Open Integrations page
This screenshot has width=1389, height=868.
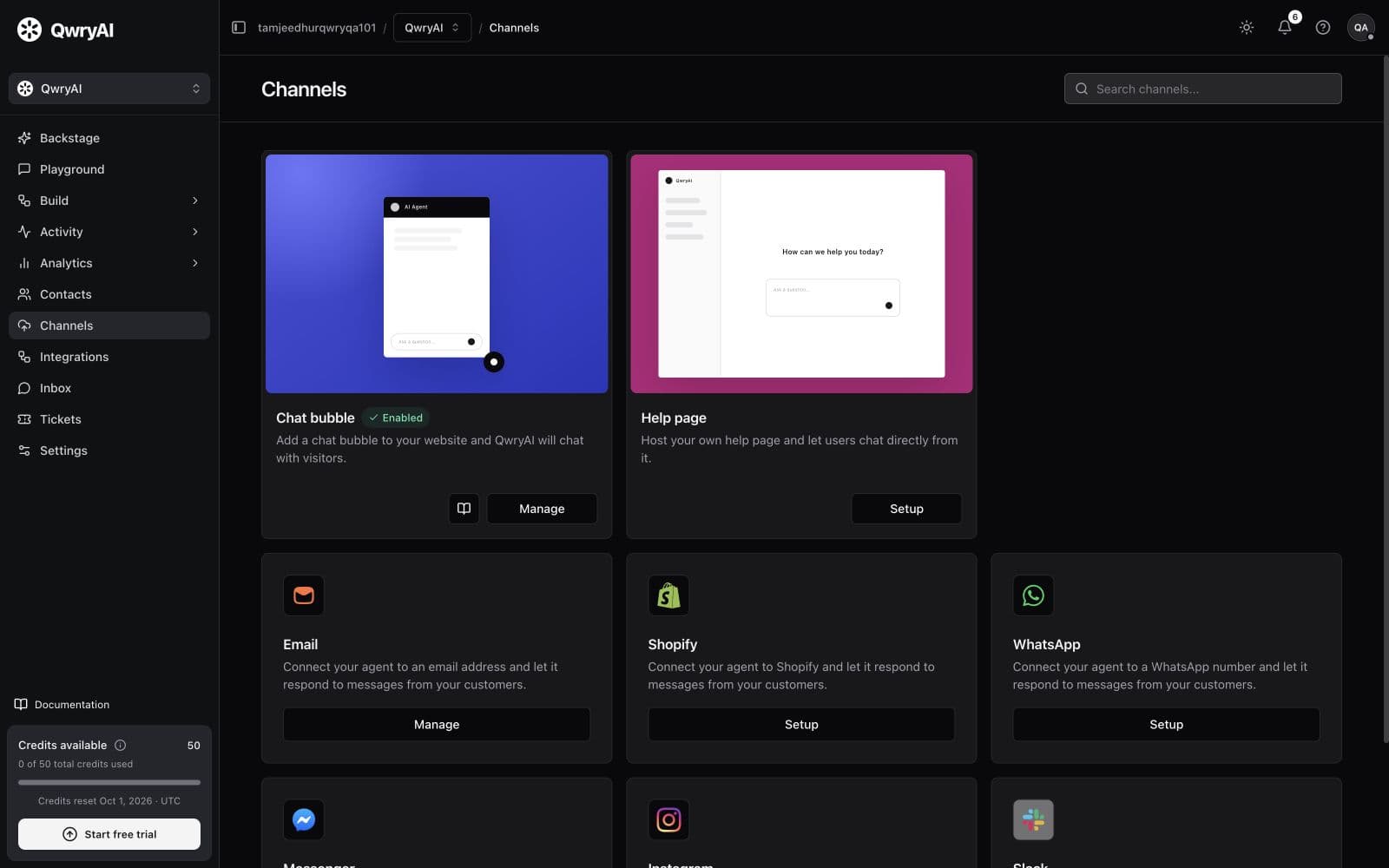tap(109, 357)
